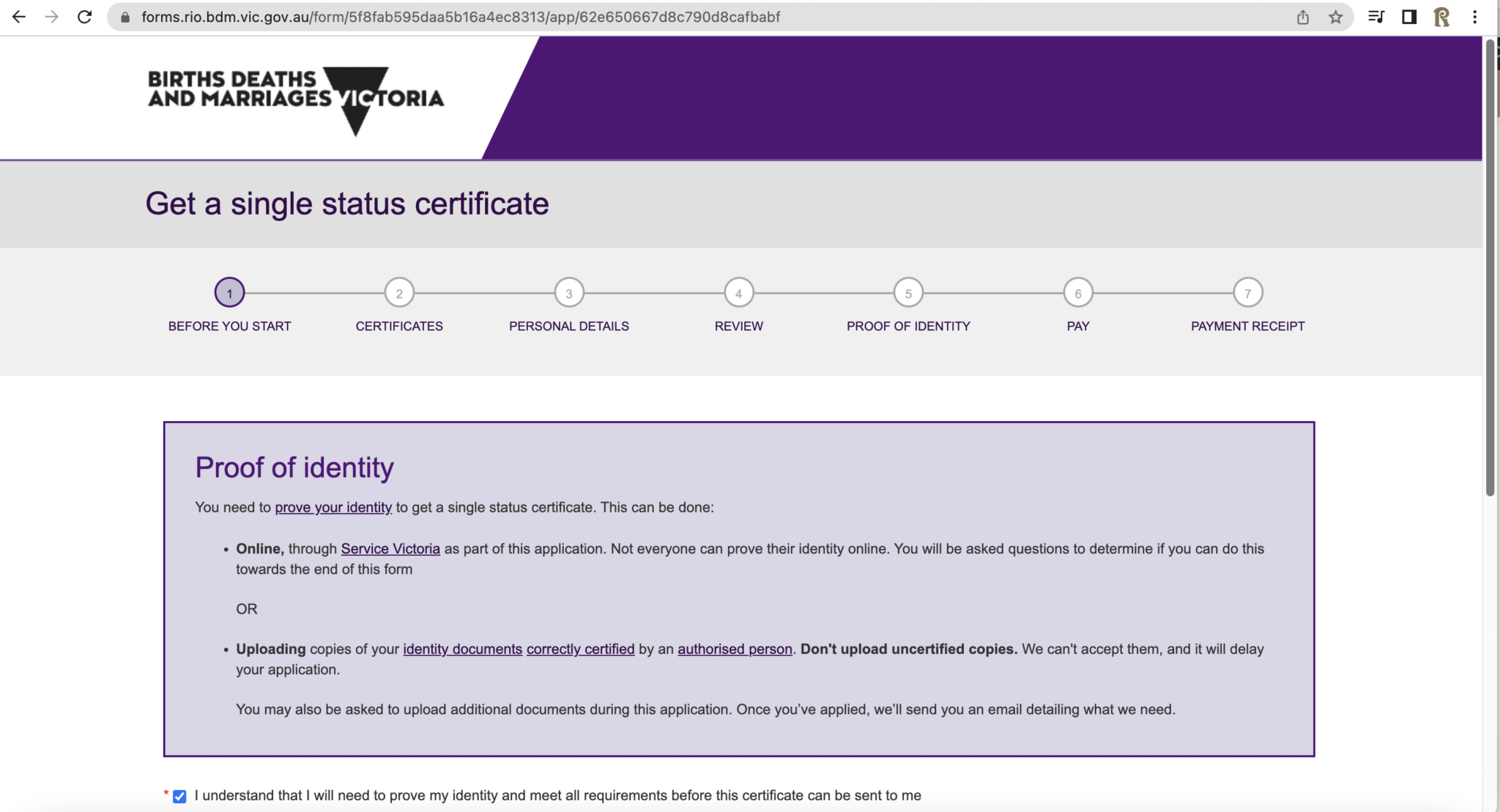
Task: Click the browser back arrow
Action: click(20, 16)
